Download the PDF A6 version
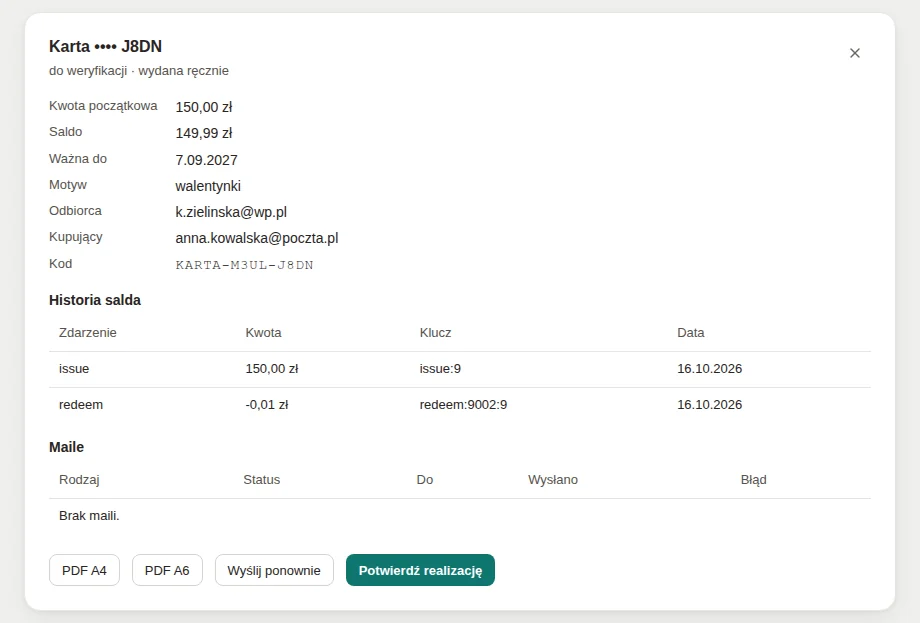This screenshot has height=623, width=920. [x=167, y=570]
